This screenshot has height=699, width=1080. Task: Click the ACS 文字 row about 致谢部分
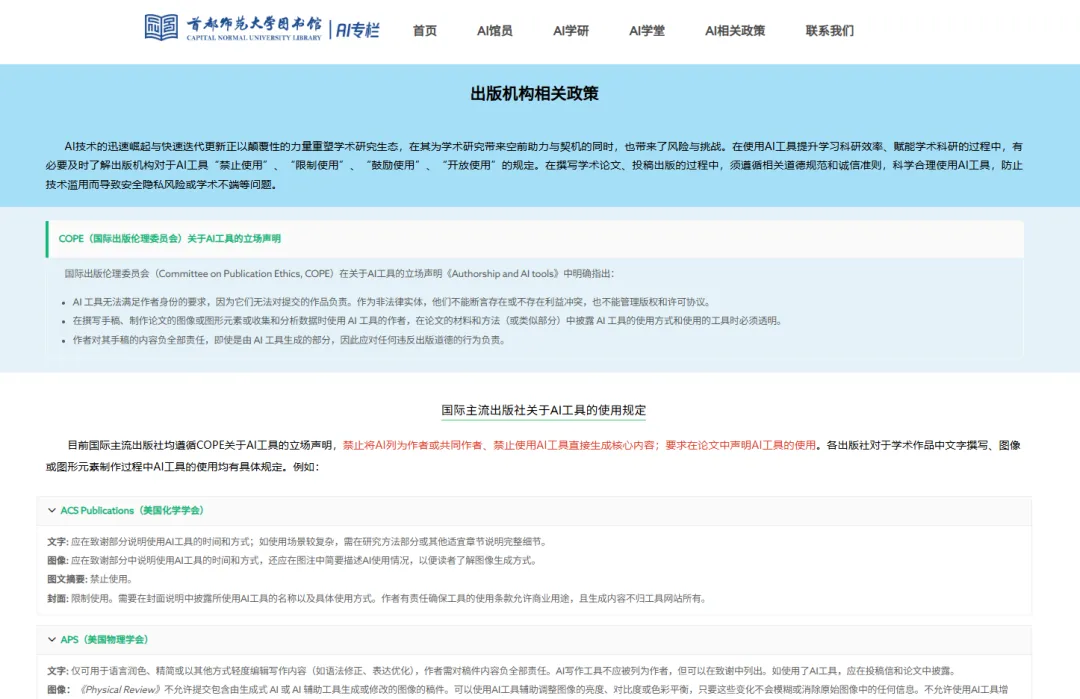click(298, 542)
